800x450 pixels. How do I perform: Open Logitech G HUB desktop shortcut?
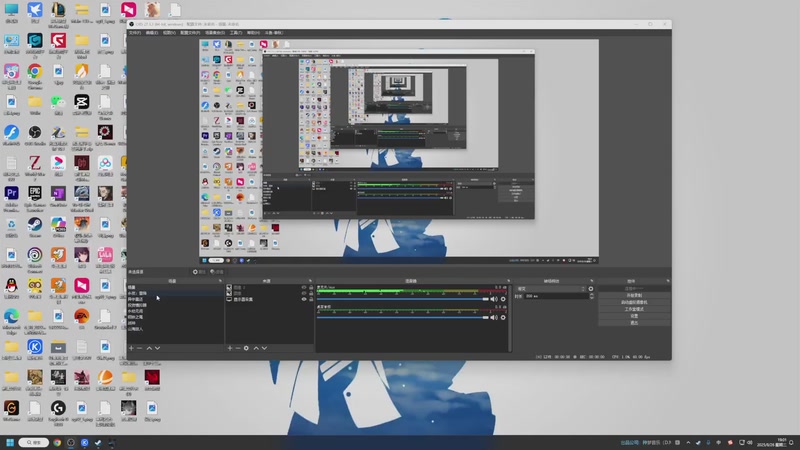click(x=58, y=411)
